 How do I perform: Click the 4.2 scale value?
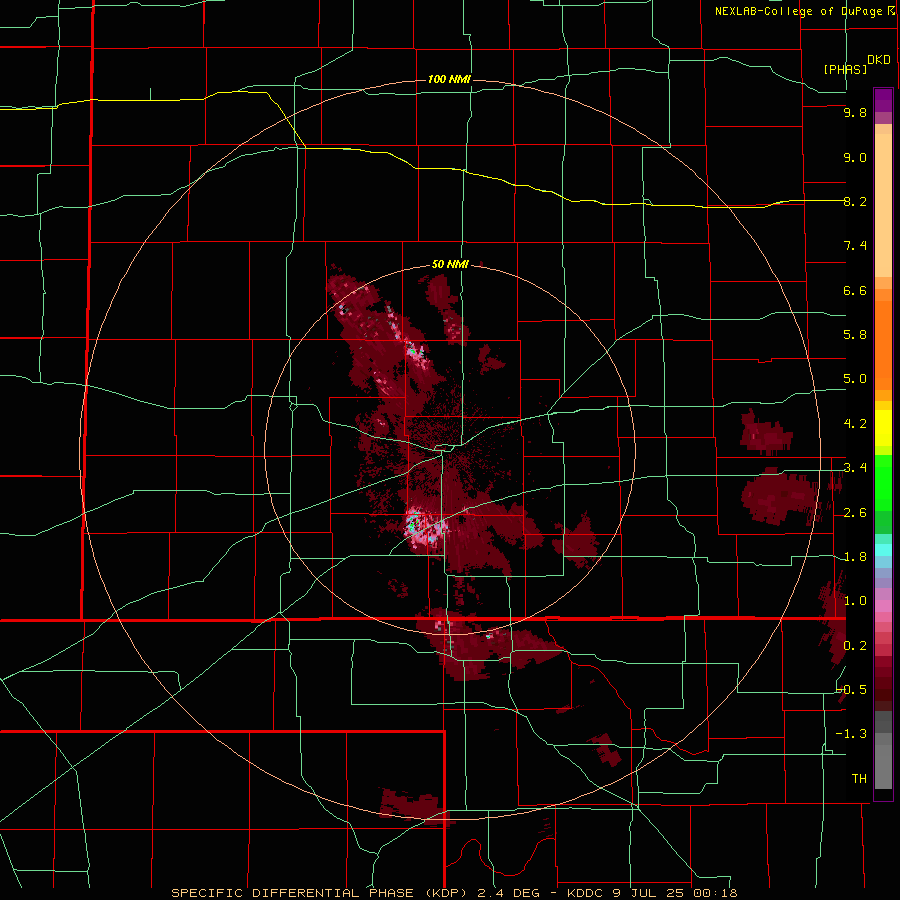click(855, 424)
